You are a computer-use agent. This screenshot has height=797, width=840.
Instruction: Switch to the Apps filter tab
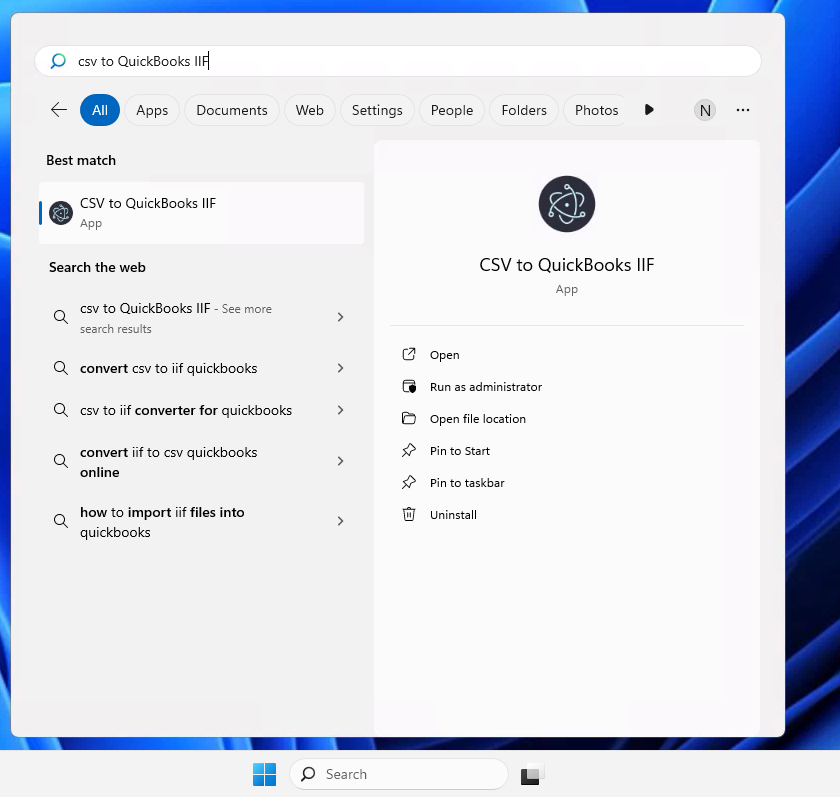pyautogui.click(x=152, y=110)
